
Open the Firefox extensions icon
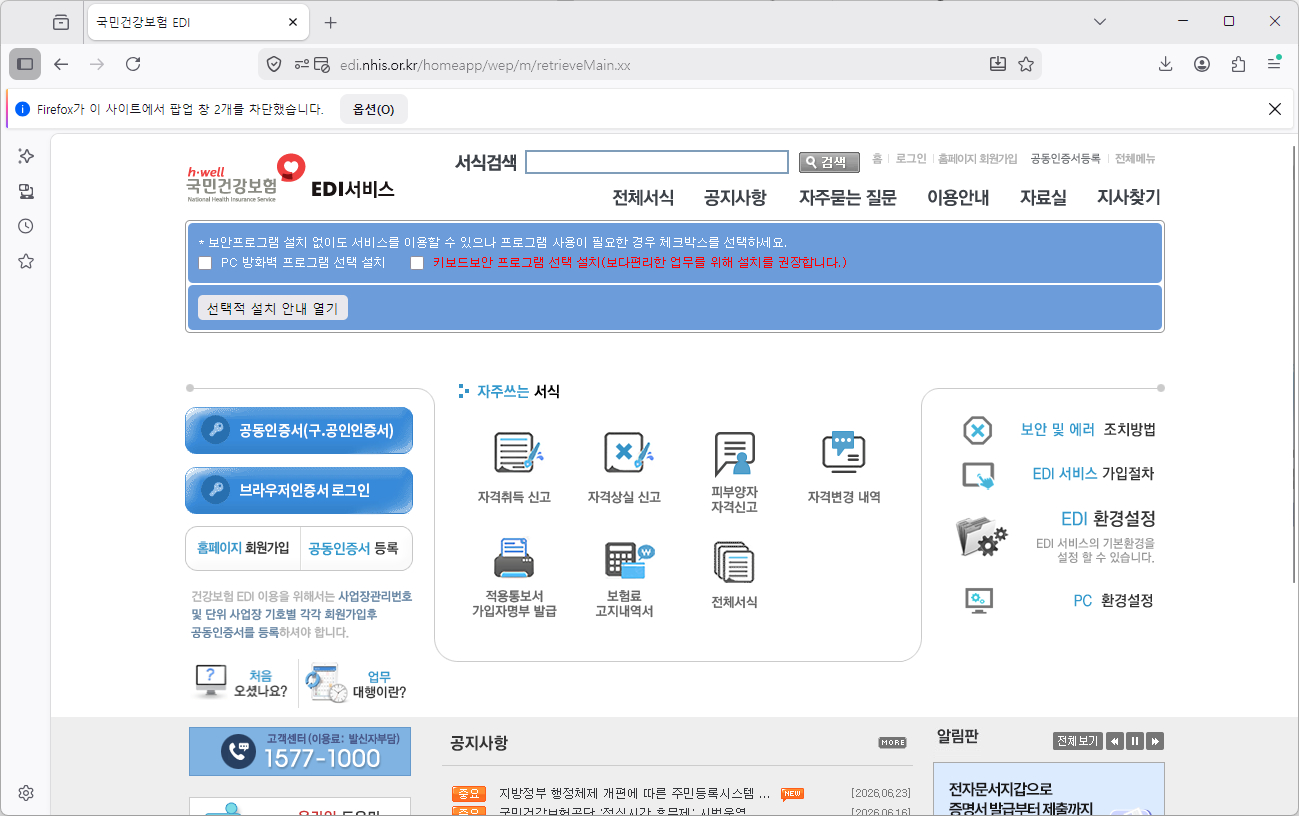tap(1238, 64)
